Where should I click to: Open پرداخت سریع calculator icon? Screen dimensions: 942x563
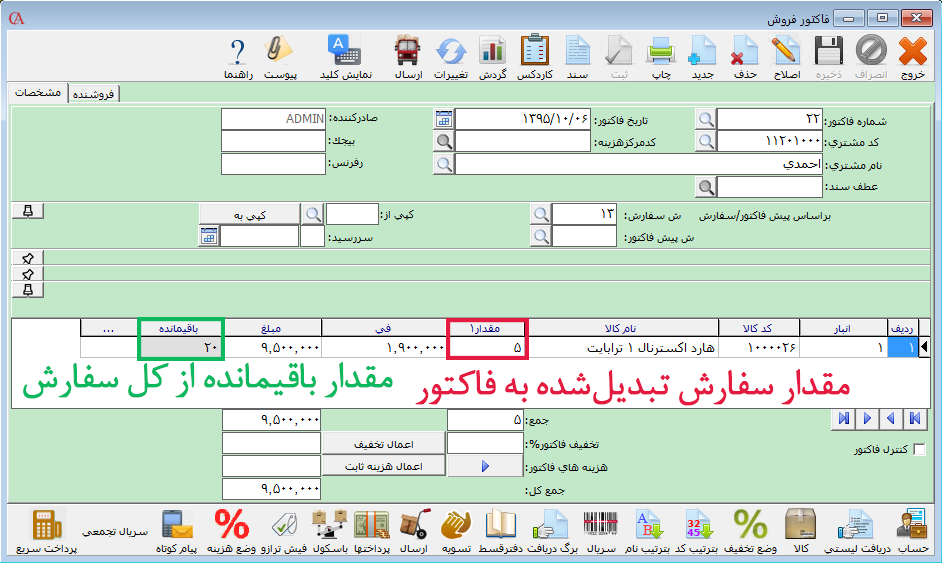pyautogui.click(x=47, y=525)
